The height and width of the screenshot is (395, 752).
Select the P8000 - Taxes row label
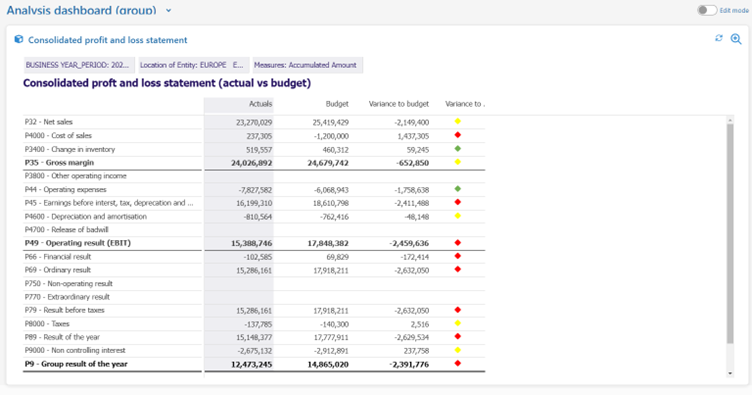pyautogui.click(x=47, y=324)
